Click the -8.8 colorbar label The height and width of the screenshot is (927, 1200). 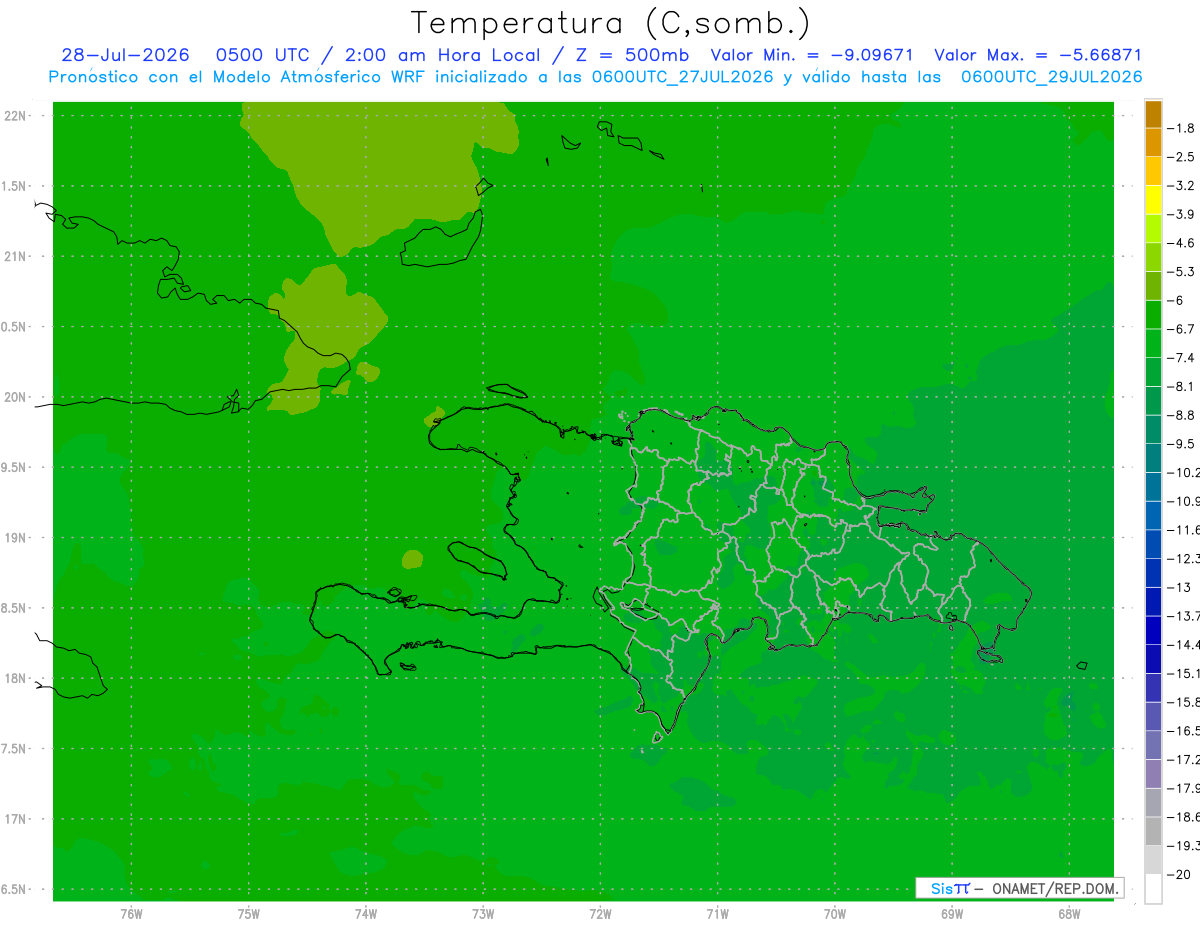(x=1182, y=415)
